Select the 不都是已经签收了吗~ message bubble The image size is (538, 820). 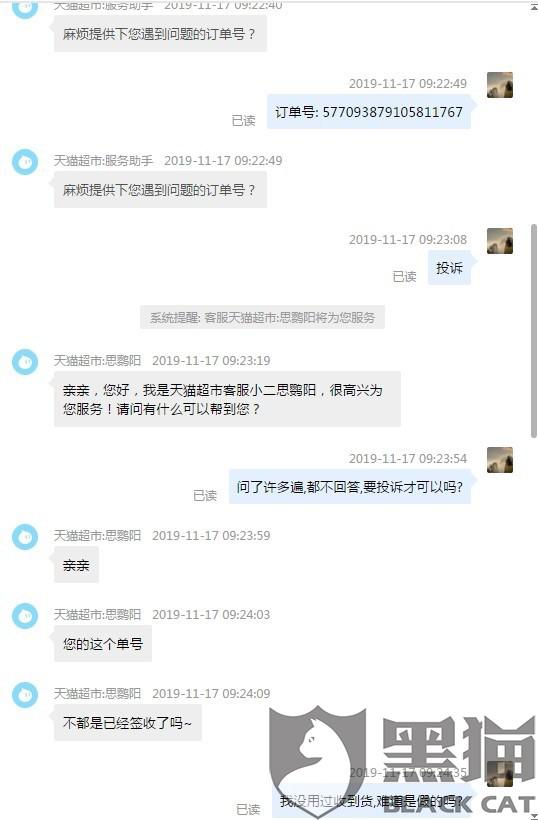pos(128,723)
